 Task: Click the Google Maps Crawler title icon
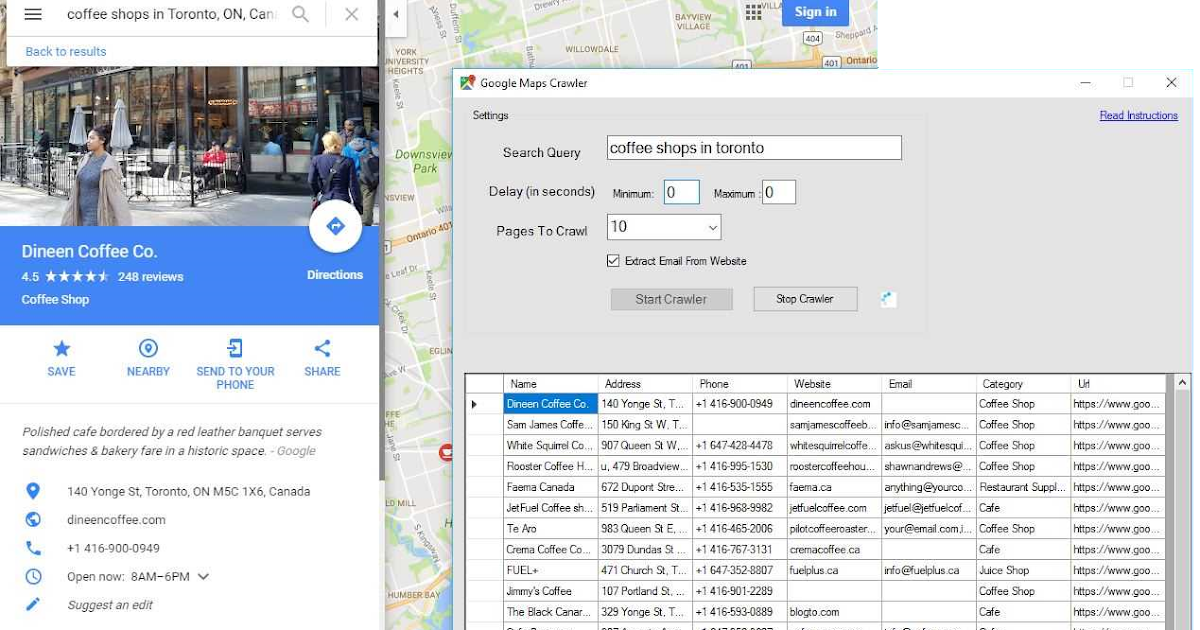(x=467, y=83)
